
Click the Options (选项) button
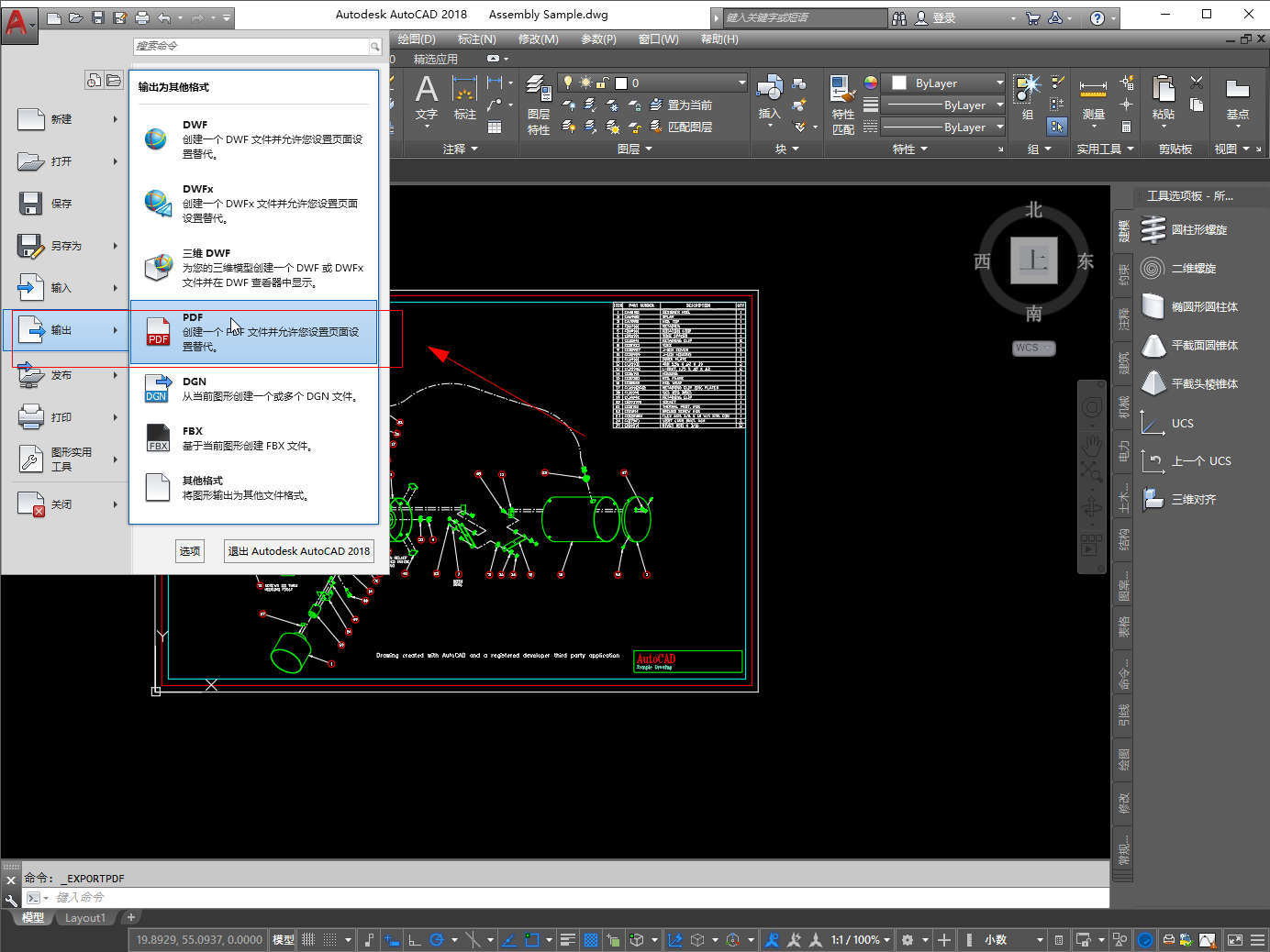tap(190, 551)
